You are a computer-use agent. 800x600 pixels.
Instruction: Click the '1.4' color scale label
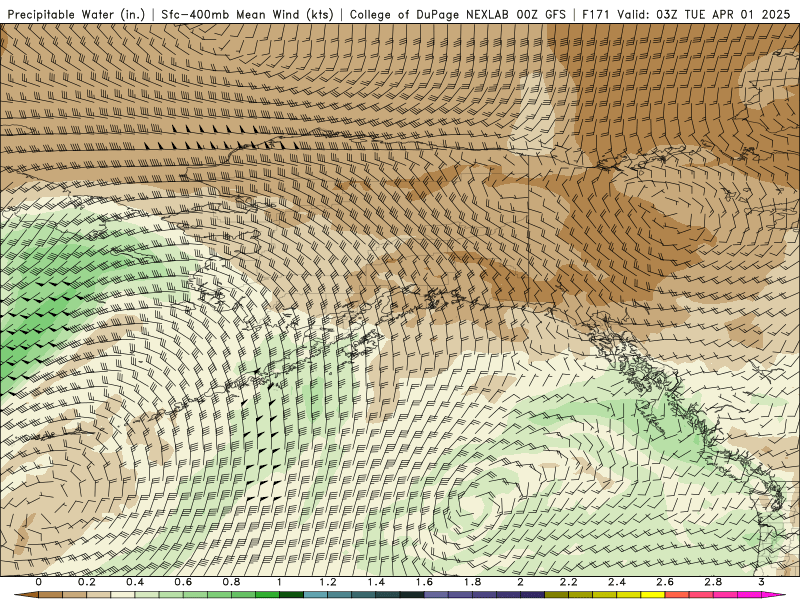(376, 582)
